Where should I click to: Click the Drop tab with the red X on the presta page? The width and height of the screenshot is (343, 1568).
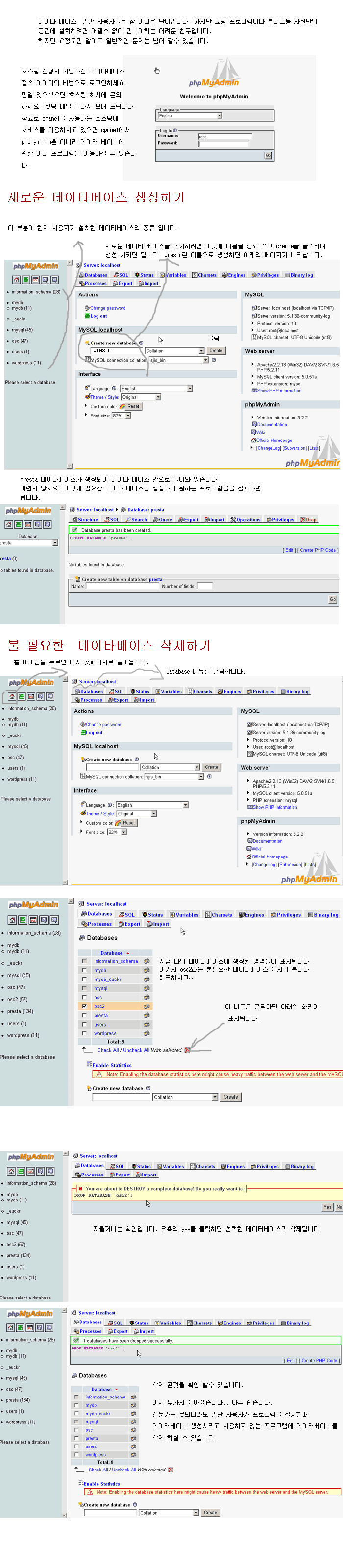coord(308,520)
